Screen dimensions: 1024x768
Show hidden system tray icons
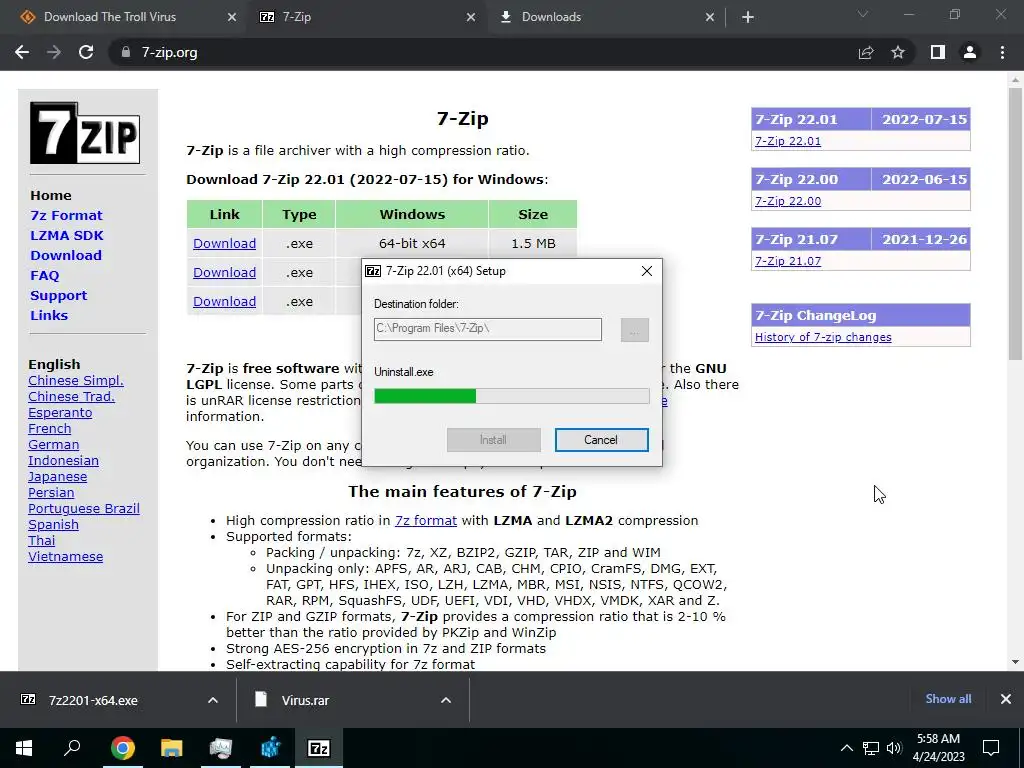[x=846, y=748]
